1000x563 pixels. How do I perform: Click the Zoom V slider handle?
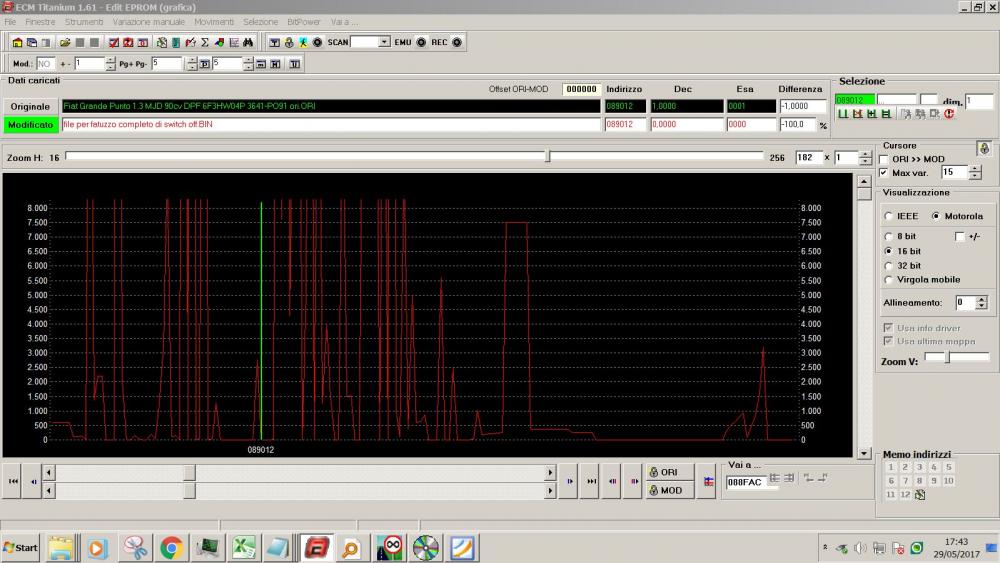[948, 358]
